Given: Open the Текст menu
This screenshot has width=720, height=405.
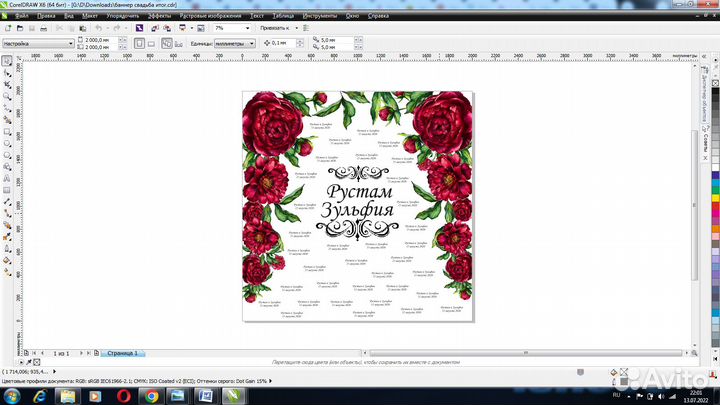Looking at the screenshot, I should coord(258,17).
